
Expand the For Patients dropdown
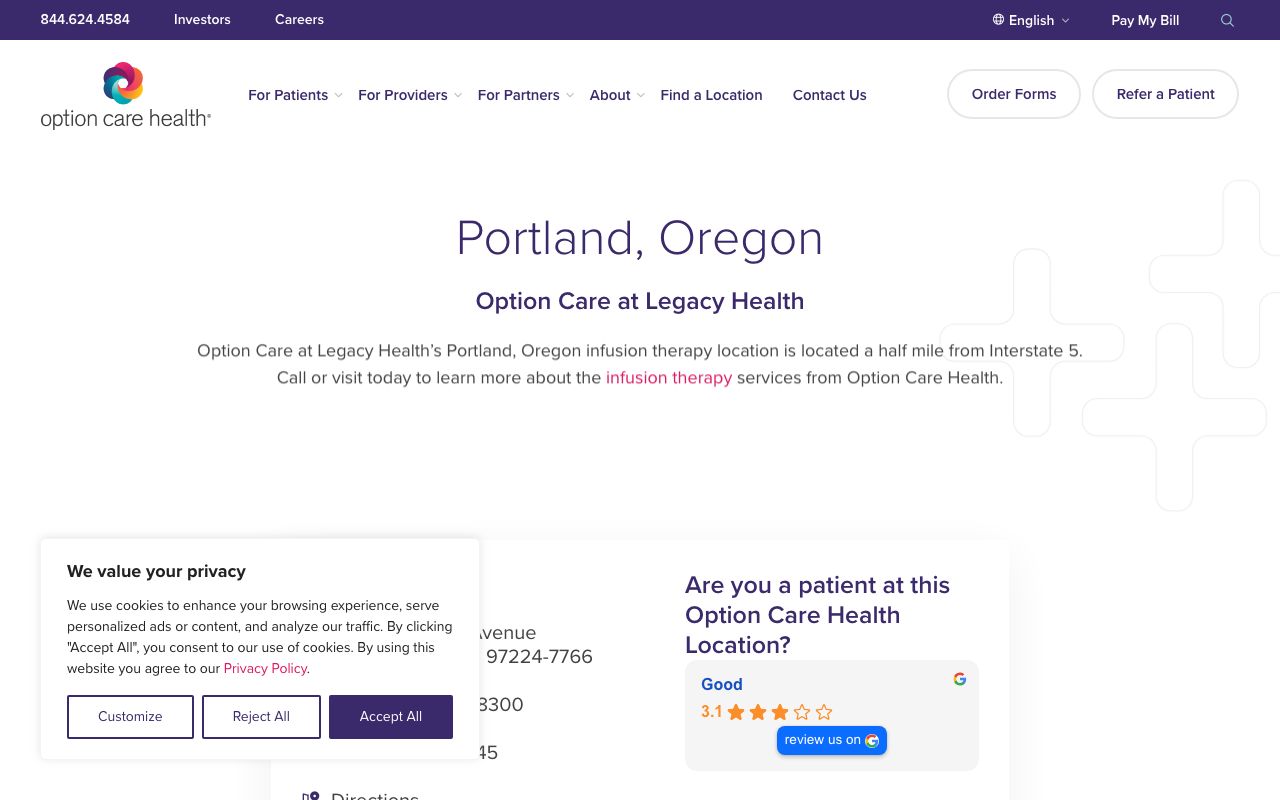[288, 95]
